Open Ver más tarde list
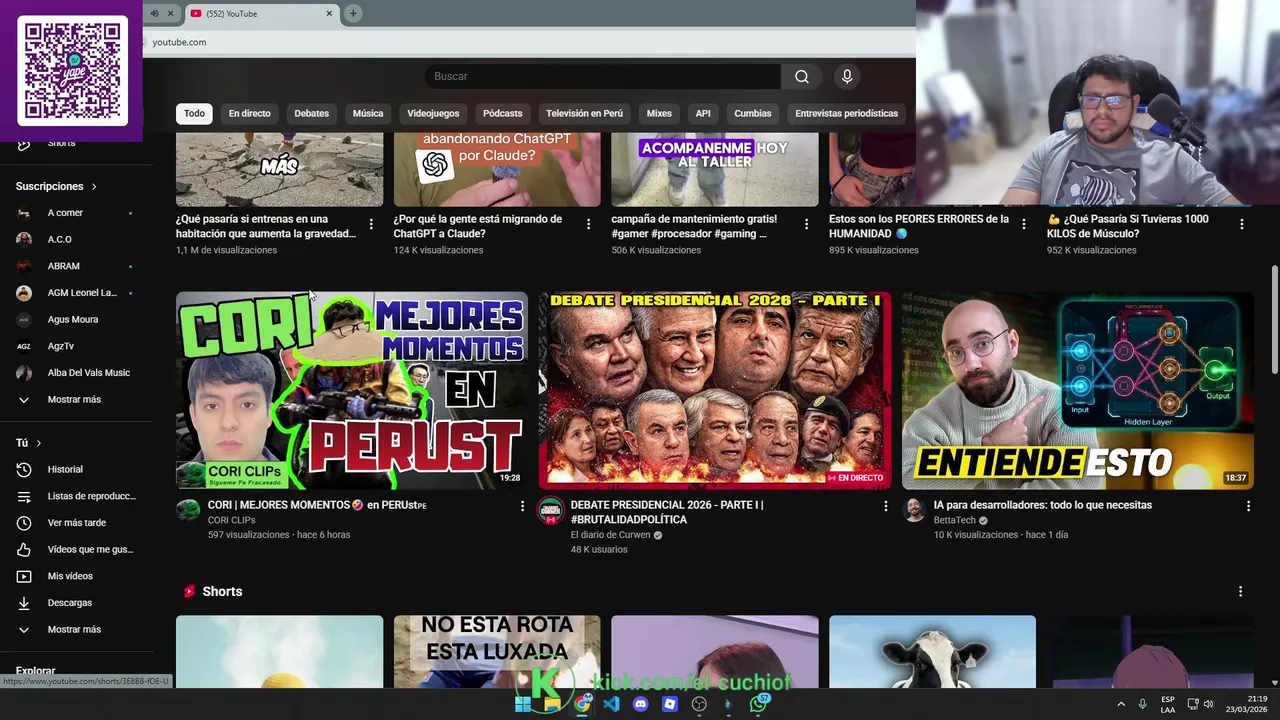Screen dimensions: 1280x720 [76, 523]
